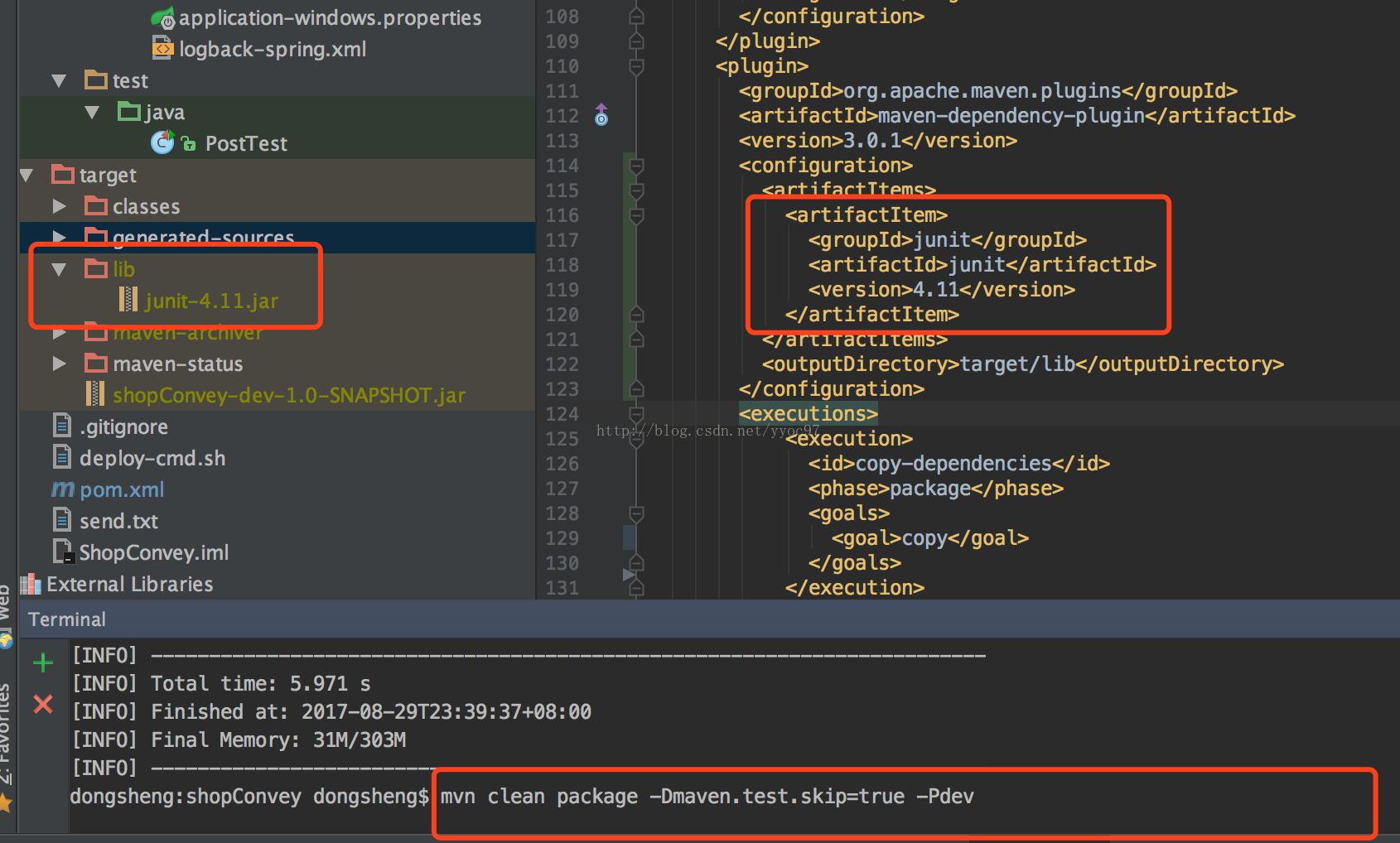
Task: Expand the maven-status folder
Action: tap(59, 364)
